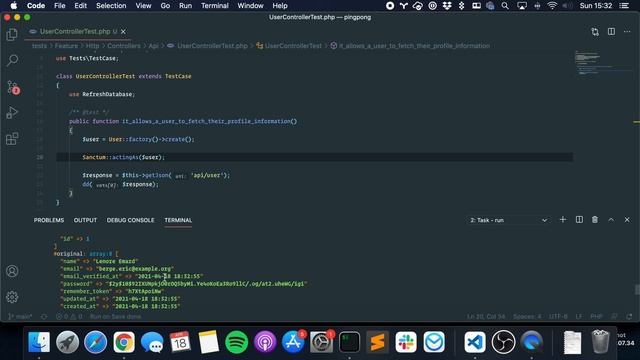This screenshot has height=360, width=640.
Task: Close the terminal panel
Action: pos(627,220)
